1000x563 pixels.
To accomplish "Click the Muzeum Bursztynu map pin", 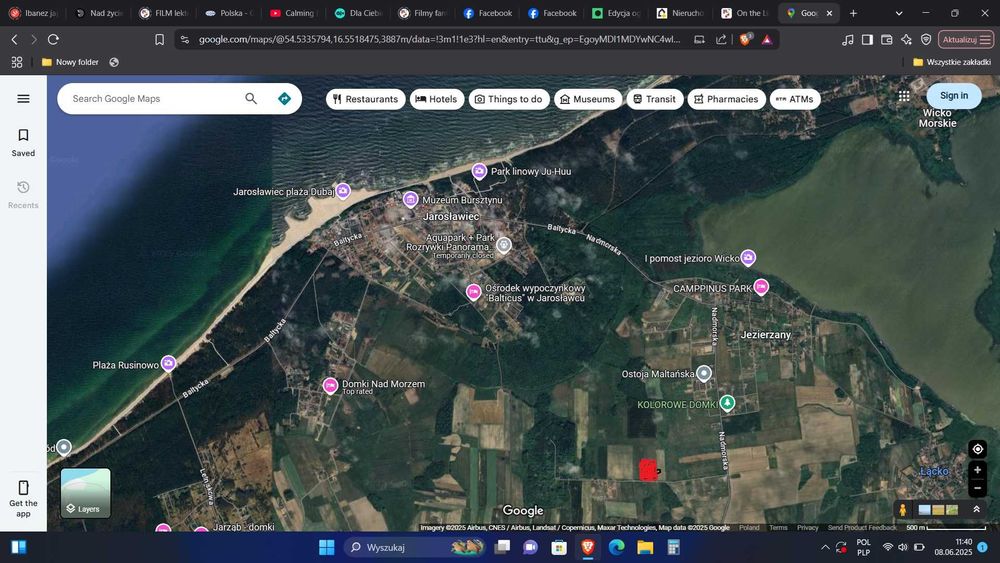I will tap(411, 200).
